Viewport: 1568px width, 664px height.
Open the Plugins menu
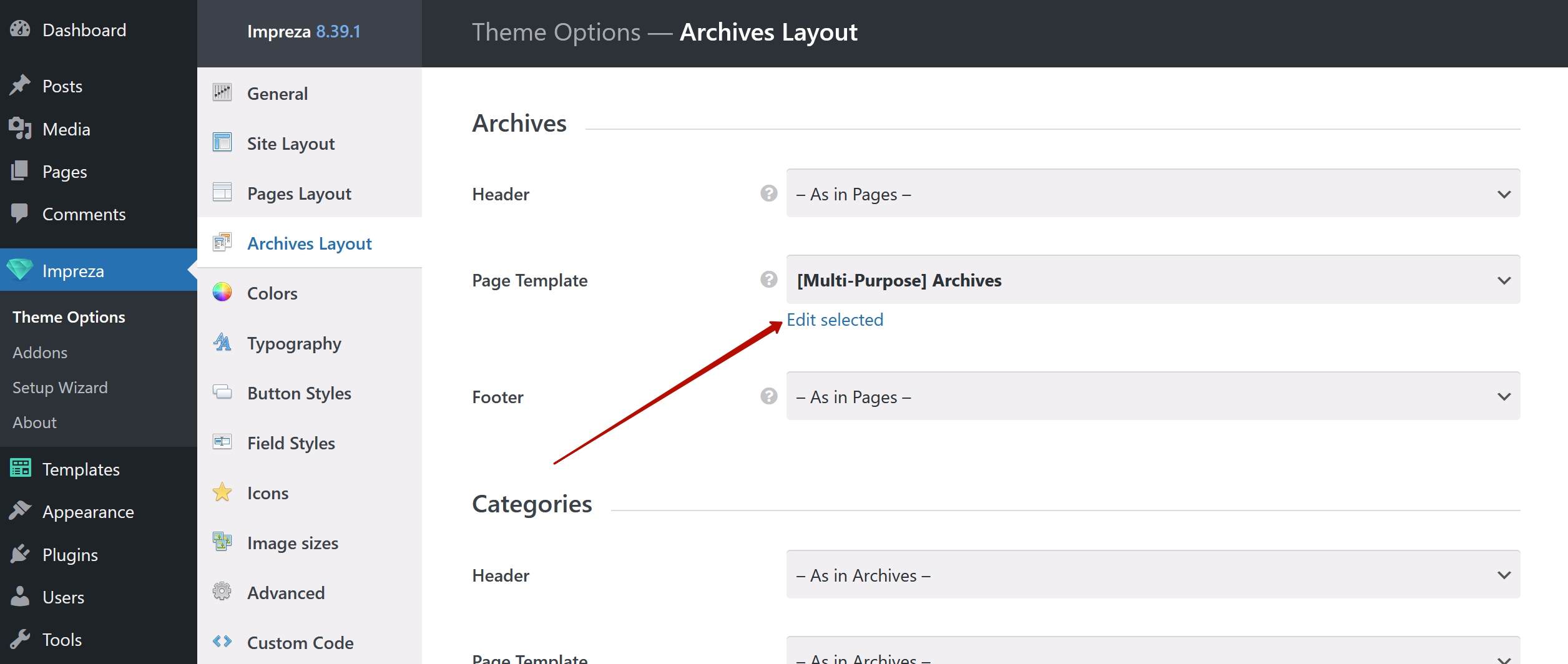[x=99, y=554]
